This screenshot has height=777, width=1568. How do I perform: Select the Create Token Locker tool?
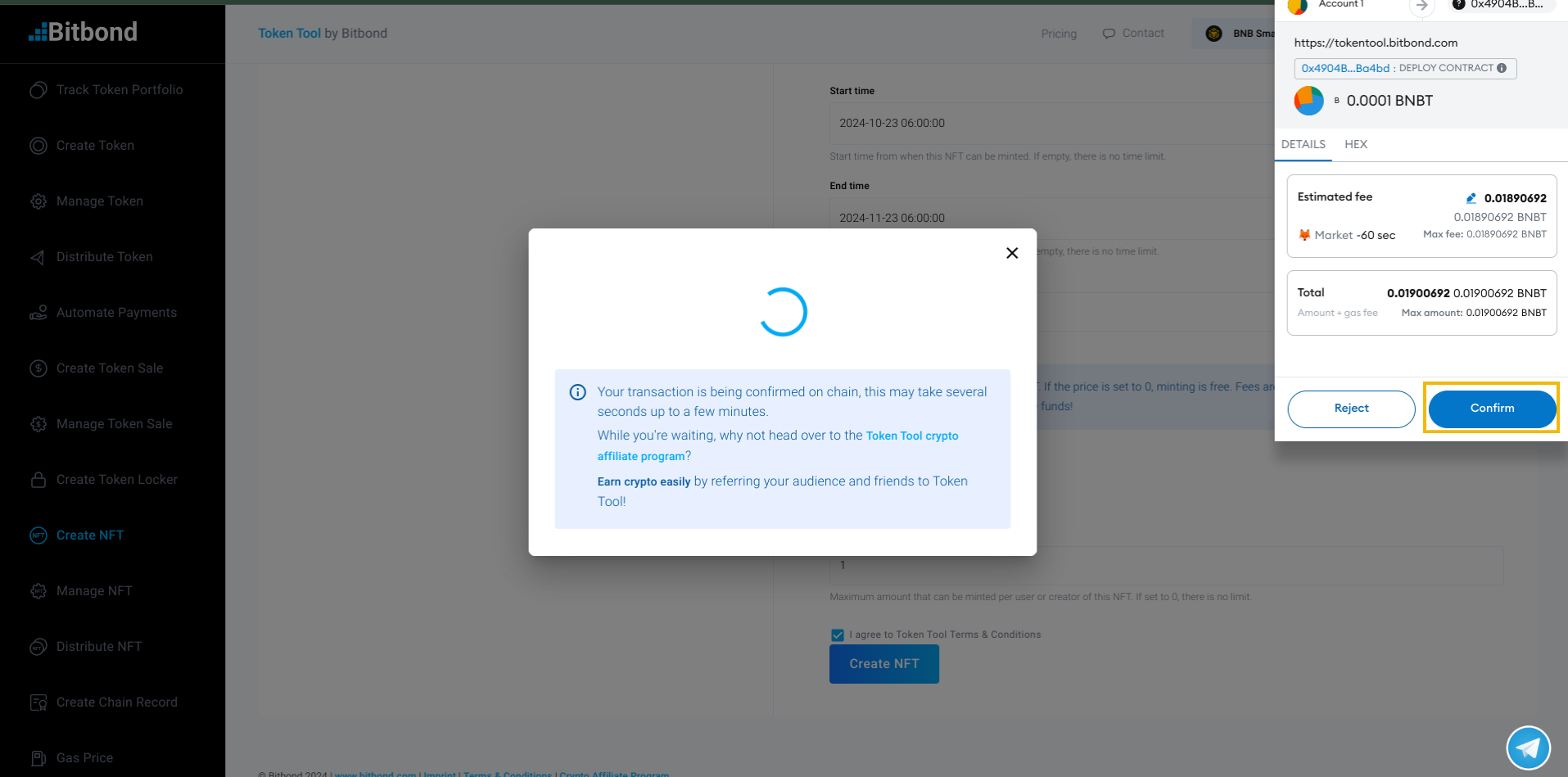(116, 479)
